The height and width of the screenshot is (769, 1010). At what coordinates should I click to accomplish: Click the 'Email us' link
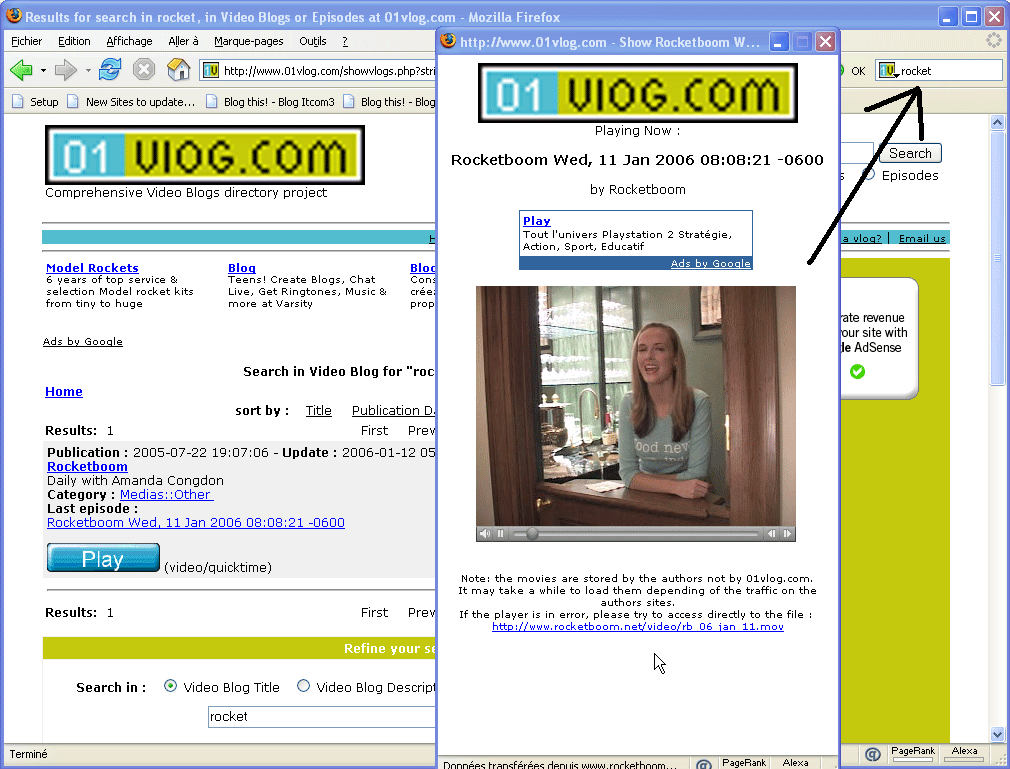tap(922, 238)
